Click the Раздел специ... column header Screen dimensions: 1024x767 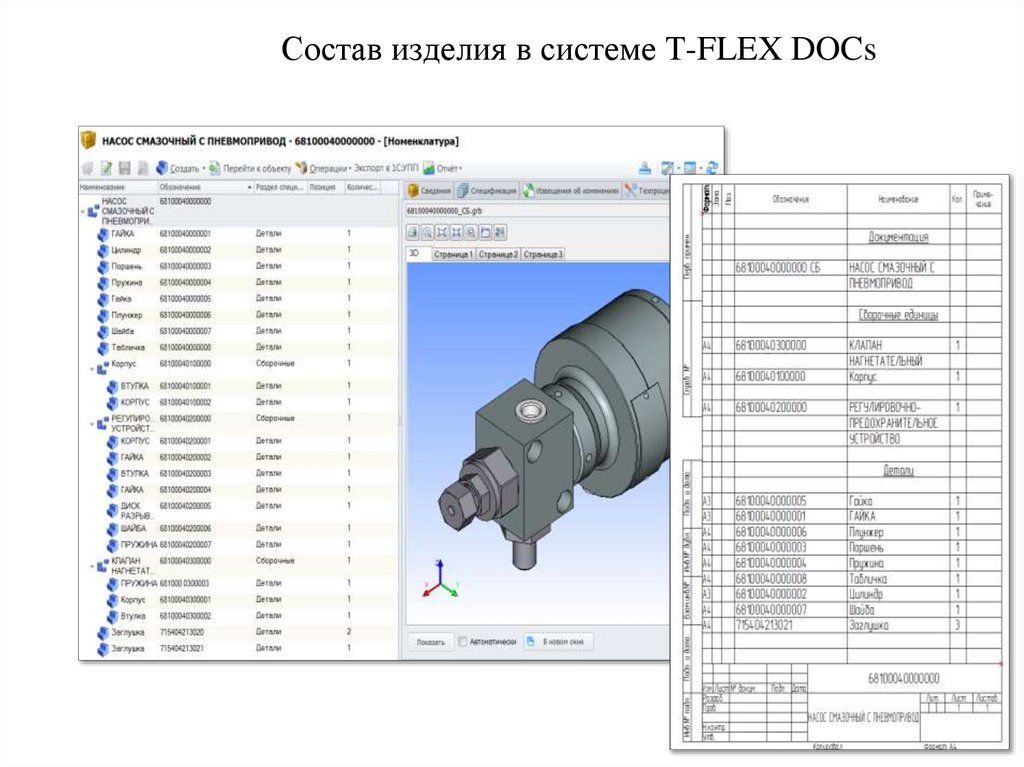(x=280, y=188)
